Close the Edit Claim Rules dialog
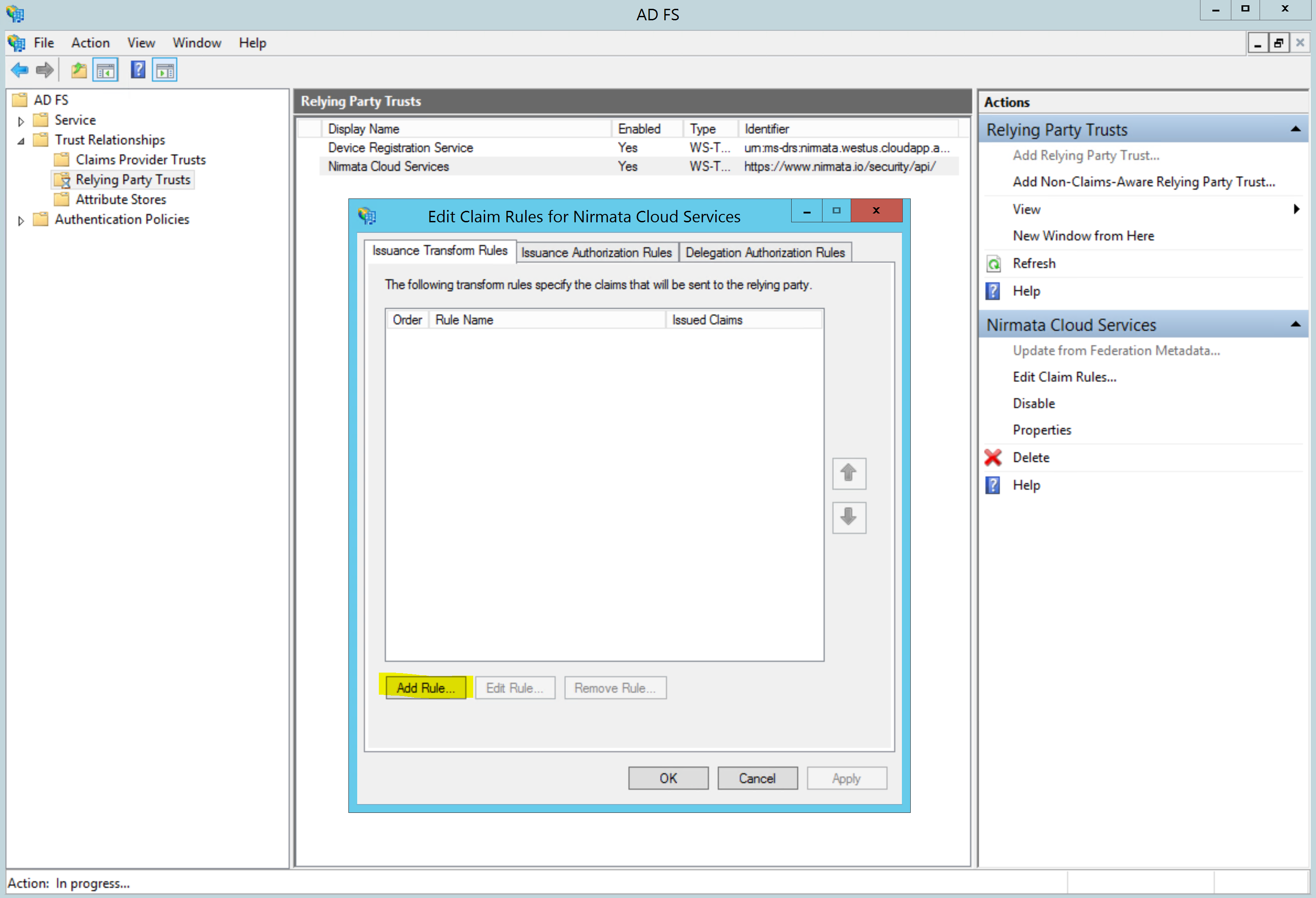 [876, 211]
